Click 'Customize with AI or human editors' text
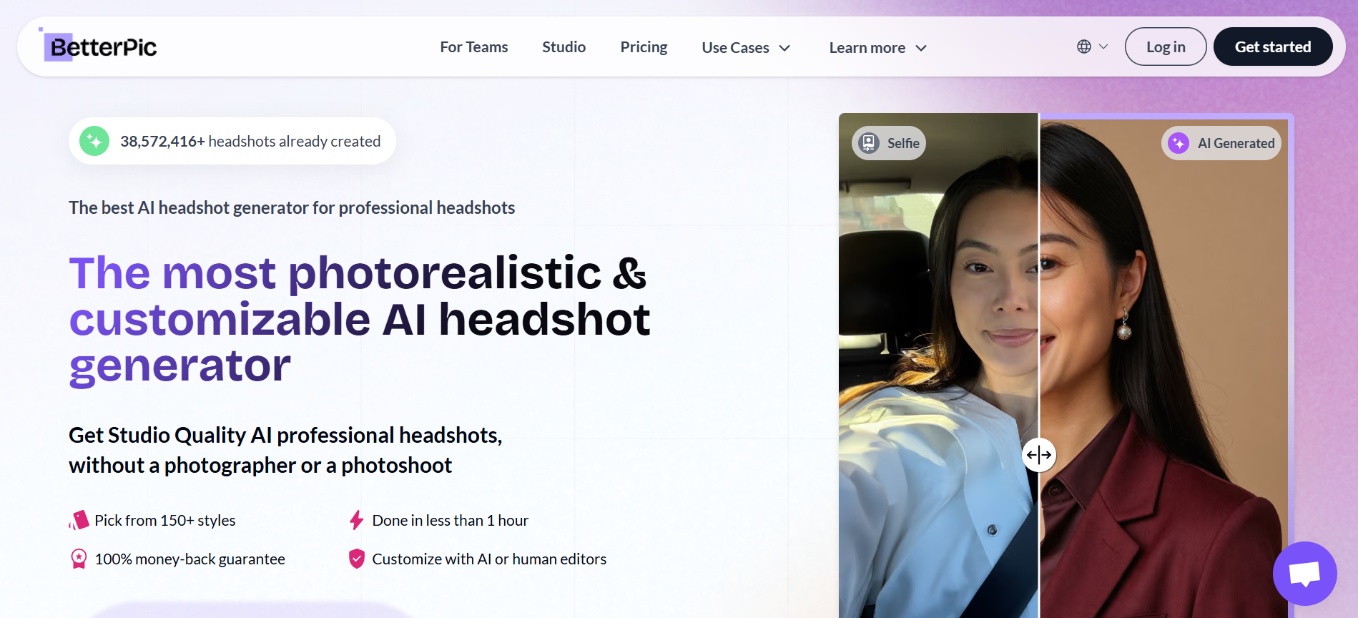The image size is (1358, 618). [489, 559]
